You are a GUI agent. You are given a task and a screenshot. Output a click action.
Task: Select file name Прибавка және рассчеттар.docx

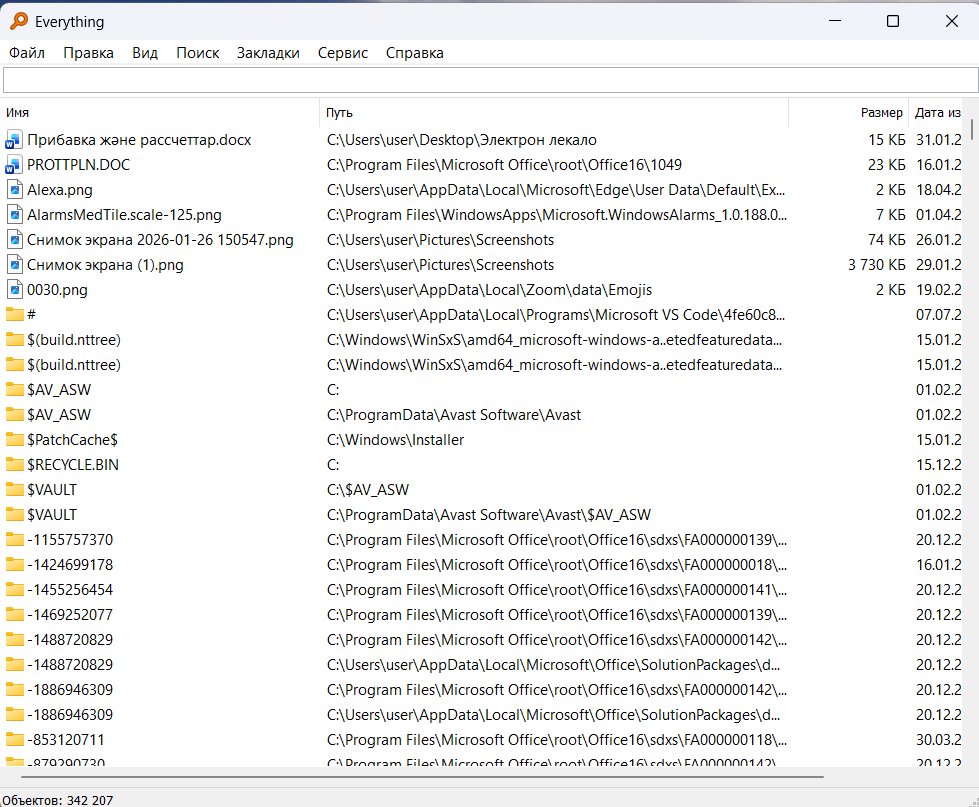(139, 140)
